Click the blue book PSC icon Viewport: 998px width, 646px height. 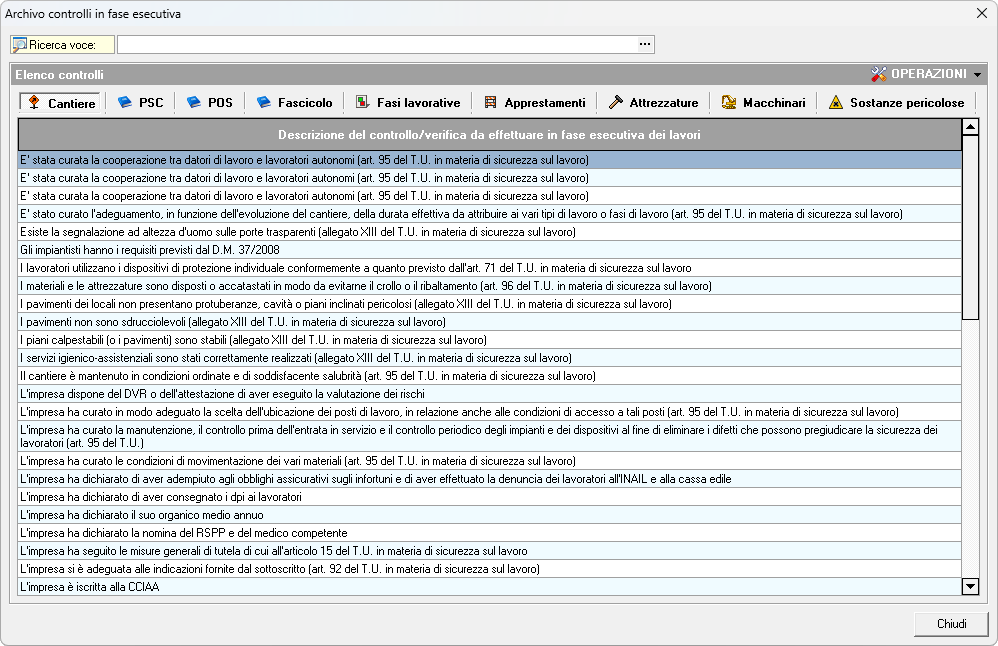click(125, 103)
